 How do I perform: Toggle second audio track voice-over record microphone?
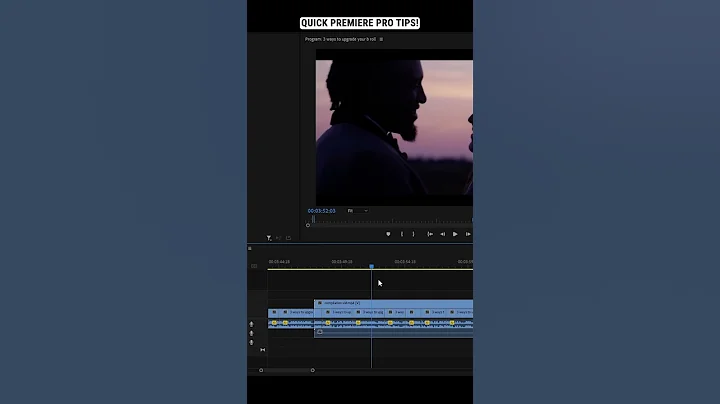[x=251, y=333]
